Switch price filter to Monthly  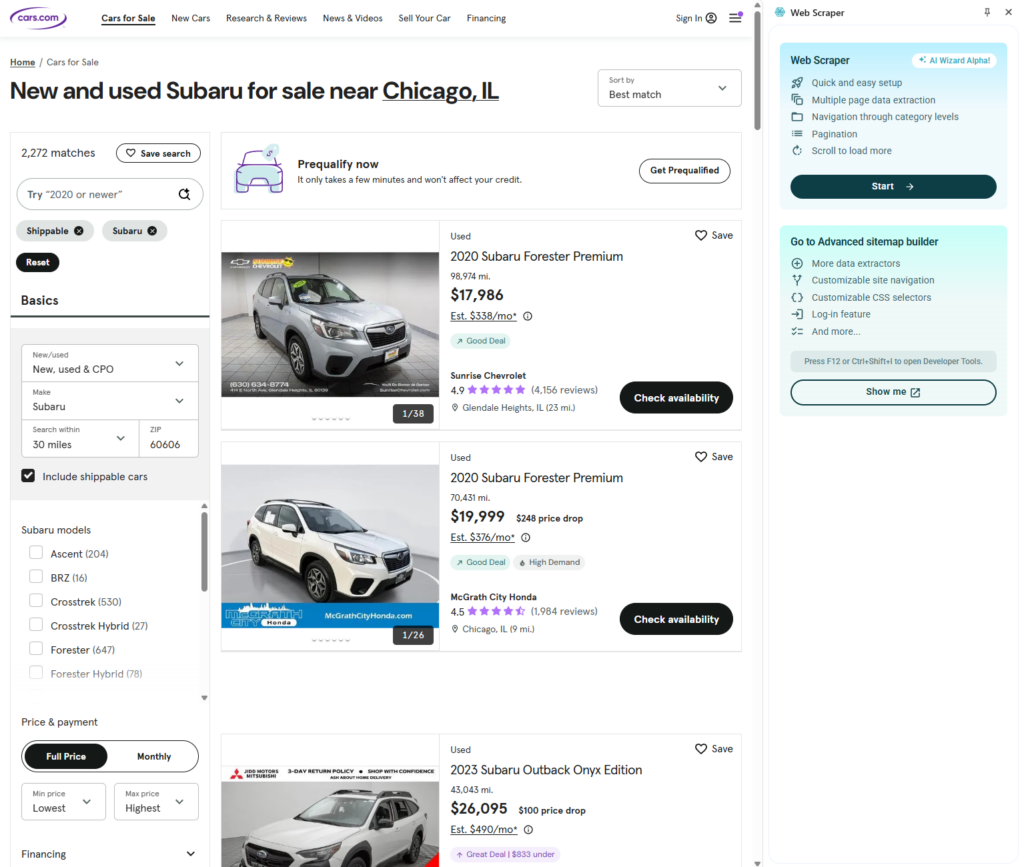click(x=154, y=756)
